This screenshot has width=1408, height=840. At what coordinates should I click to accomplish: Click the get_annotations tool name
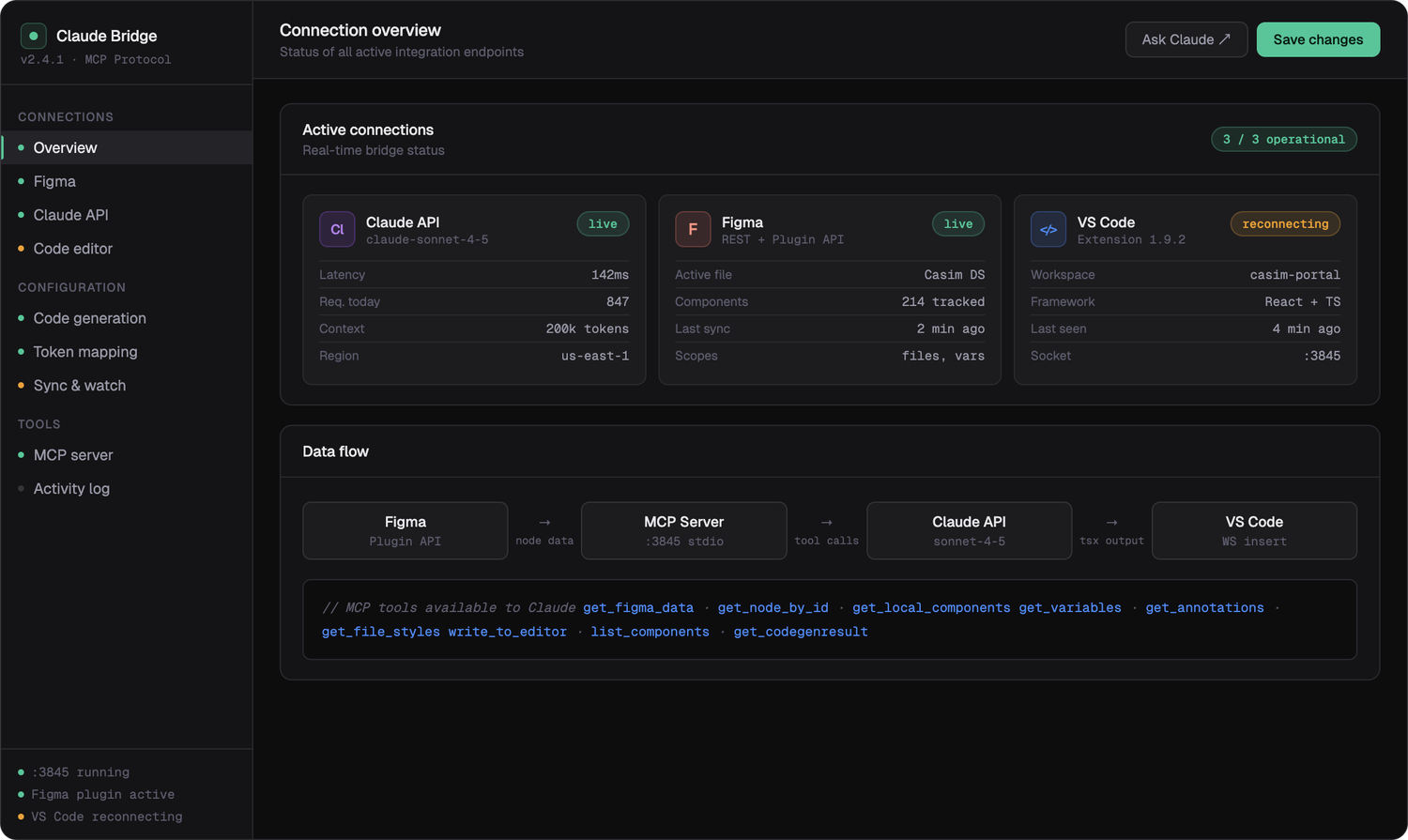tap(1204, 608)
